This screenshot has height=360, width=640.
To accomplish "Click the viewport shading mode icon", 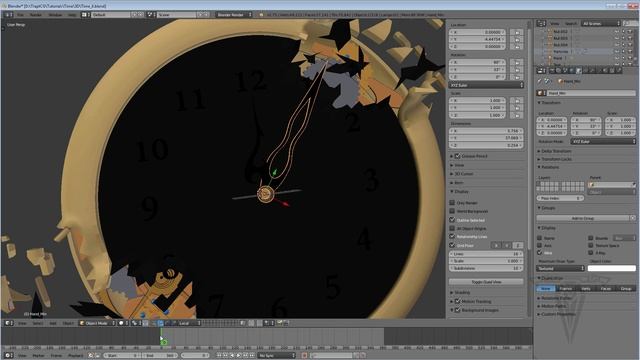I will pos(122,323).
